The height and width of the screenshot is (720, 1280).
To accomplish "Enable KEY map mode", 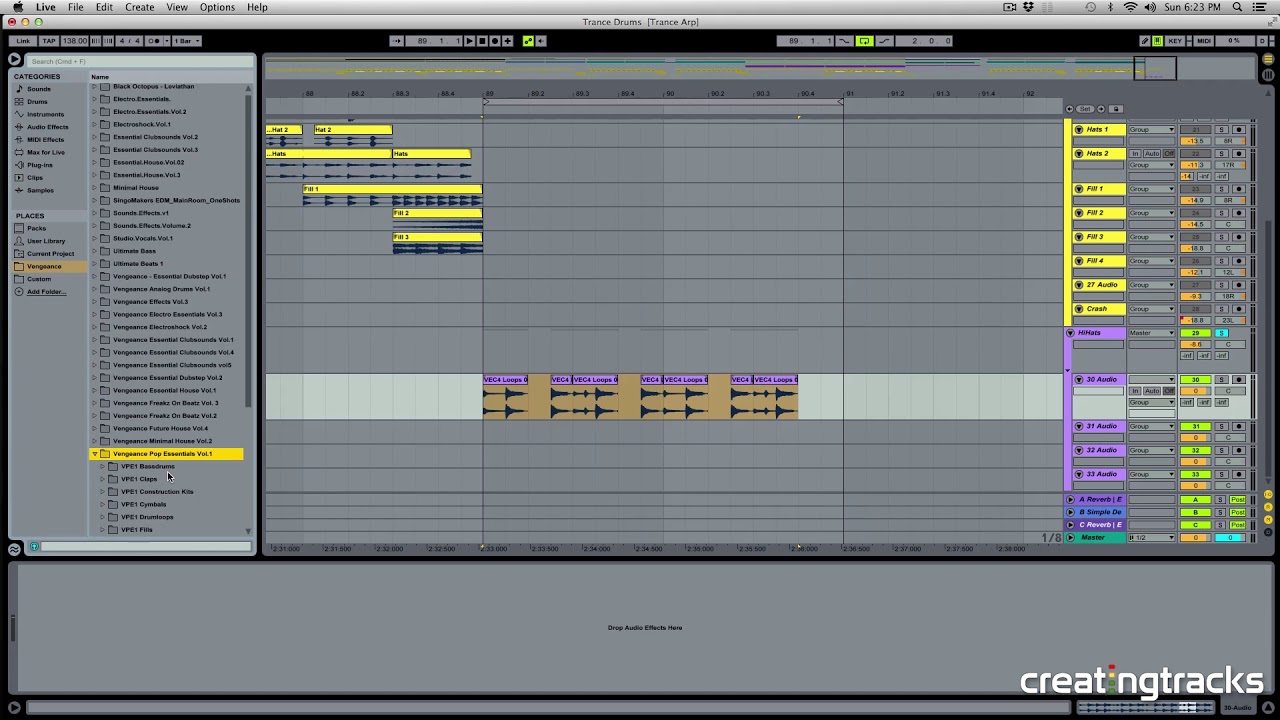I will [x=1176, y=41].
